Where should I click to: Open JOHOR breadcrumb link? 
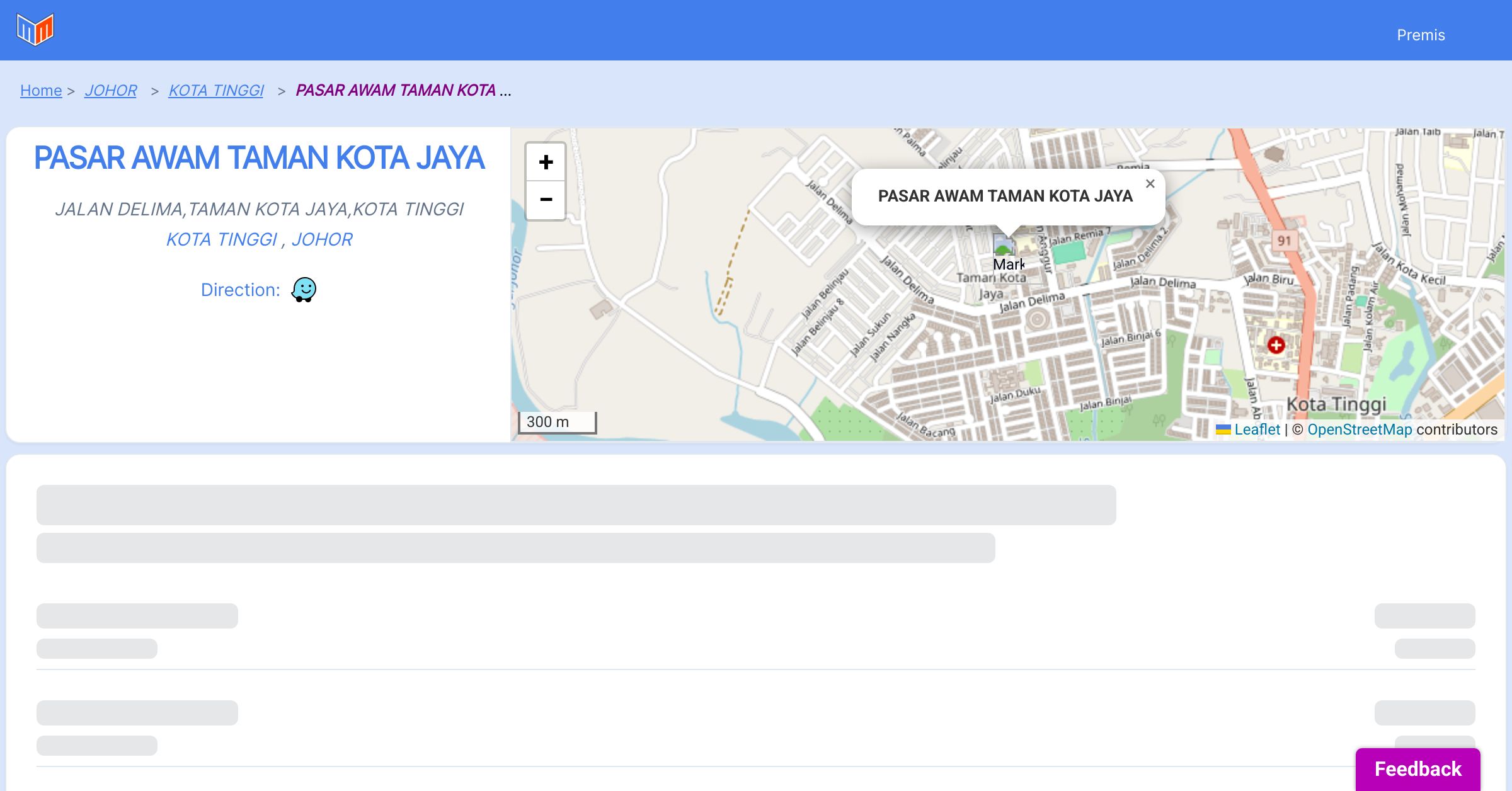(x=111, y=91)
